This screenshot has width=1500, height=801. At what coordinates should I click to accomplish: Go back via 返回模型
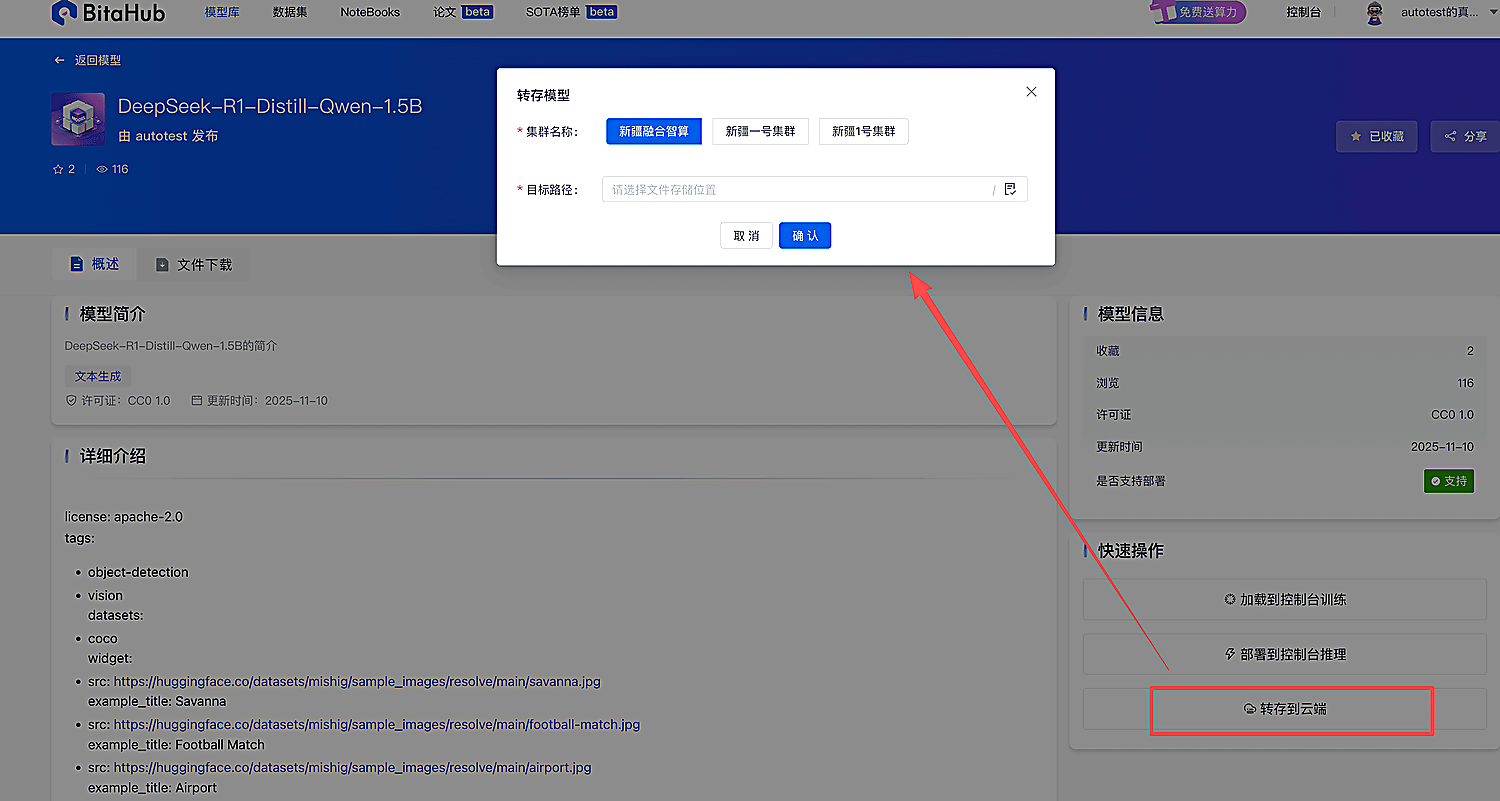coord(88,60)
